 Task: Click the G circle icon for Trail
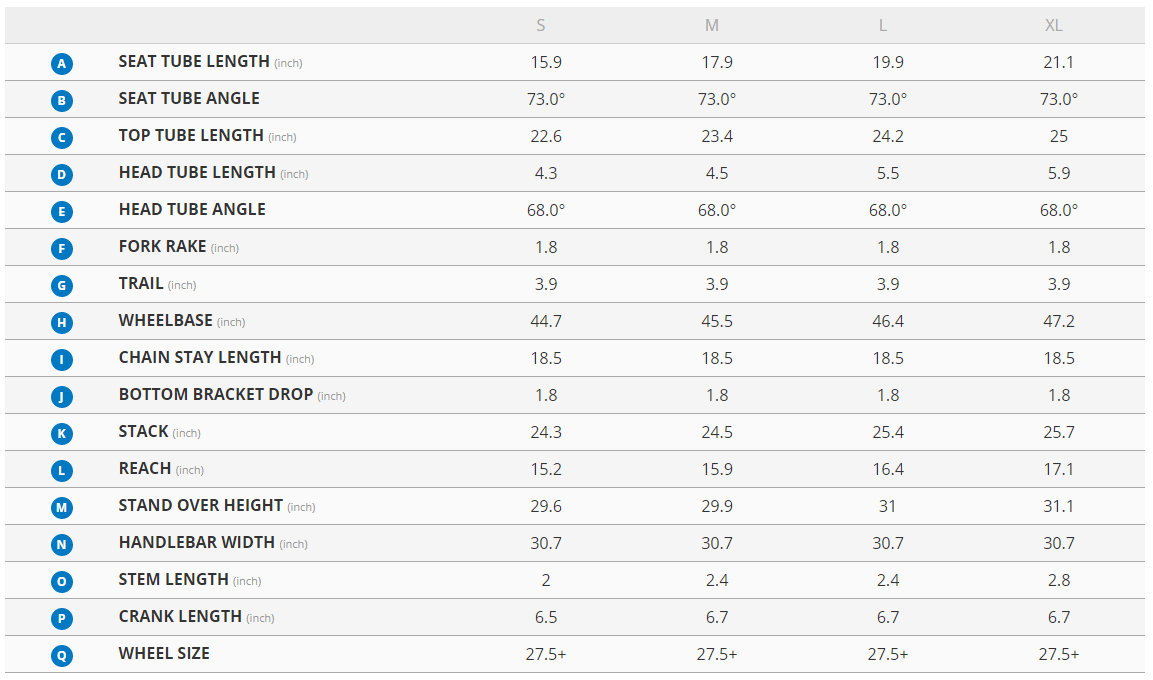click(62, 286)
